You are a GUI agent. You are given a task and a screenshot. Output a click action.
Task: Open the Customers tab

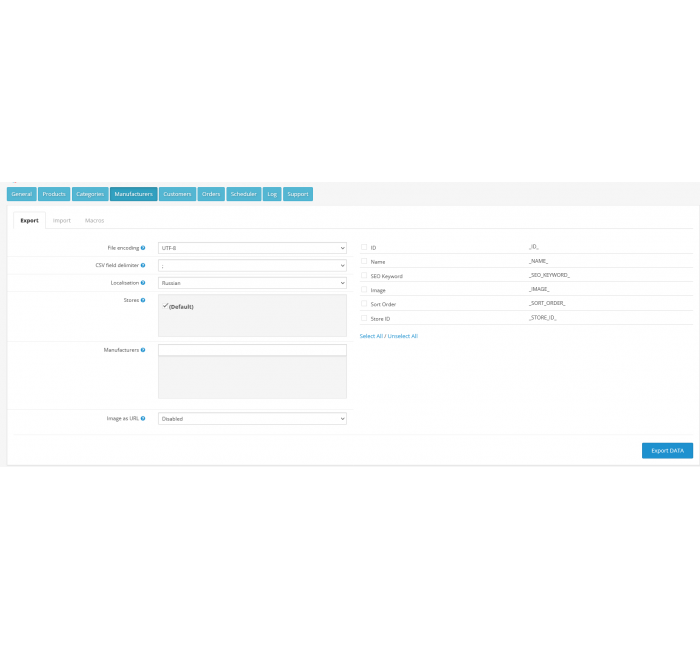click(177, 194)
